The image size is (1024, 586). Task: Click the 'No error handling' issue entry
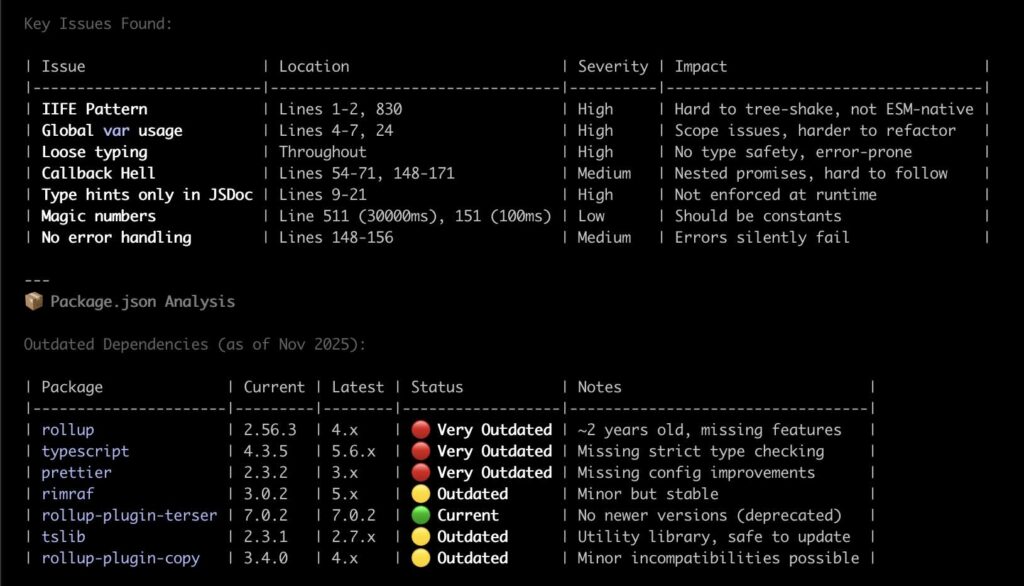(116, 237)
